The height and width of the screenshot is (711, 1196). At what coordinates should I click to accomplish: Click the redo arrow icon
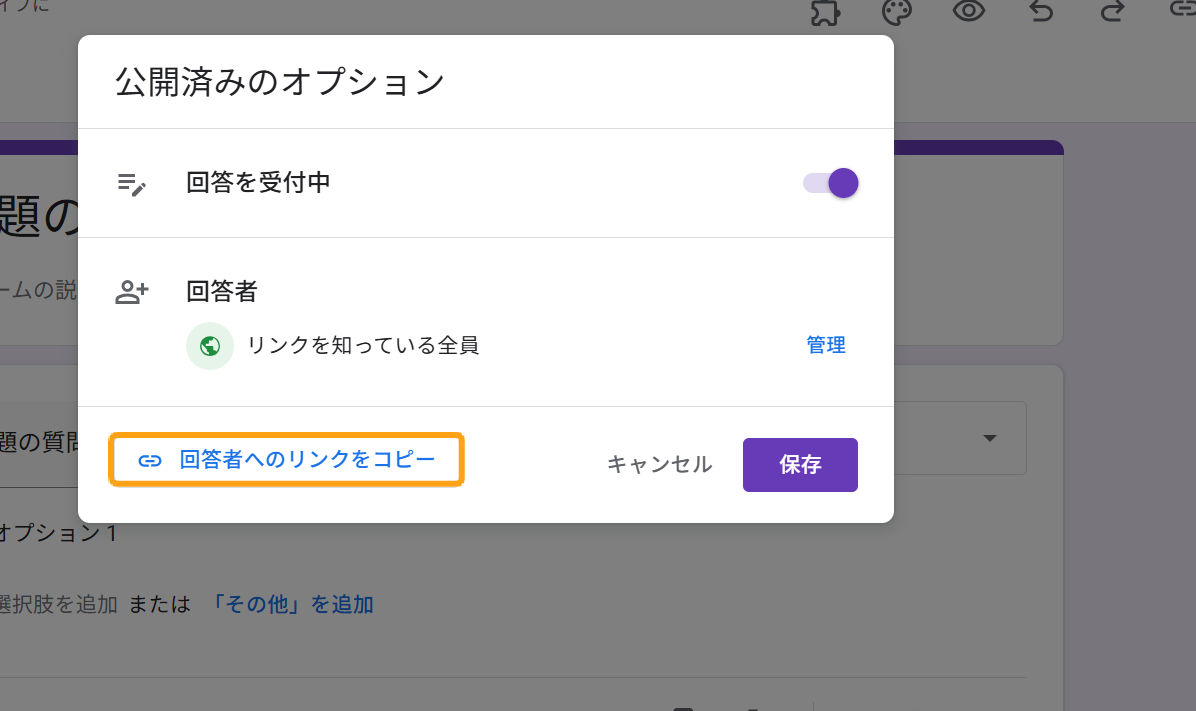click(1112, 12)
